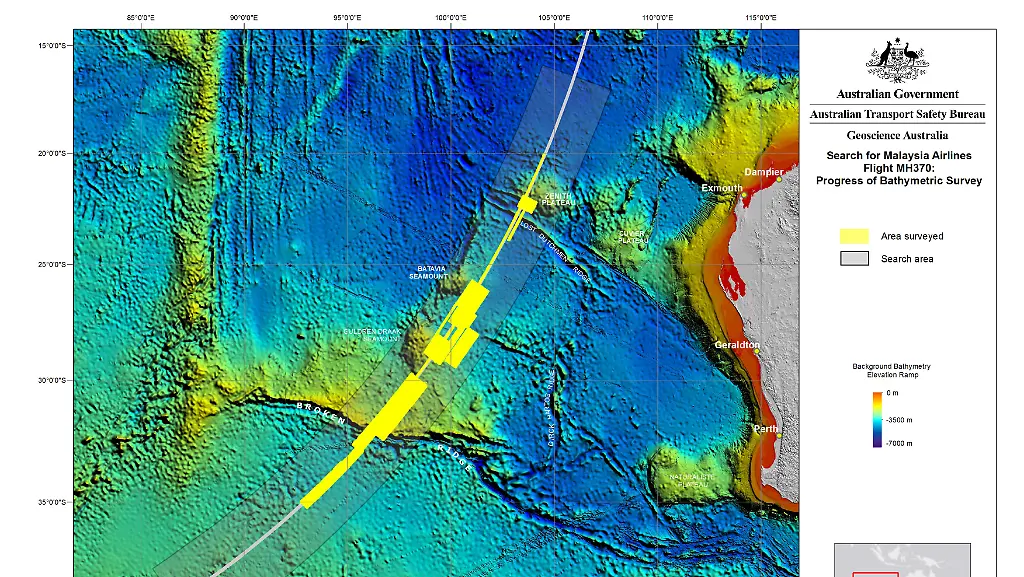Click the 30°0'0"S latitude label
The width and height of the screenshot is (1024, 577).
[x=51, y=380]
